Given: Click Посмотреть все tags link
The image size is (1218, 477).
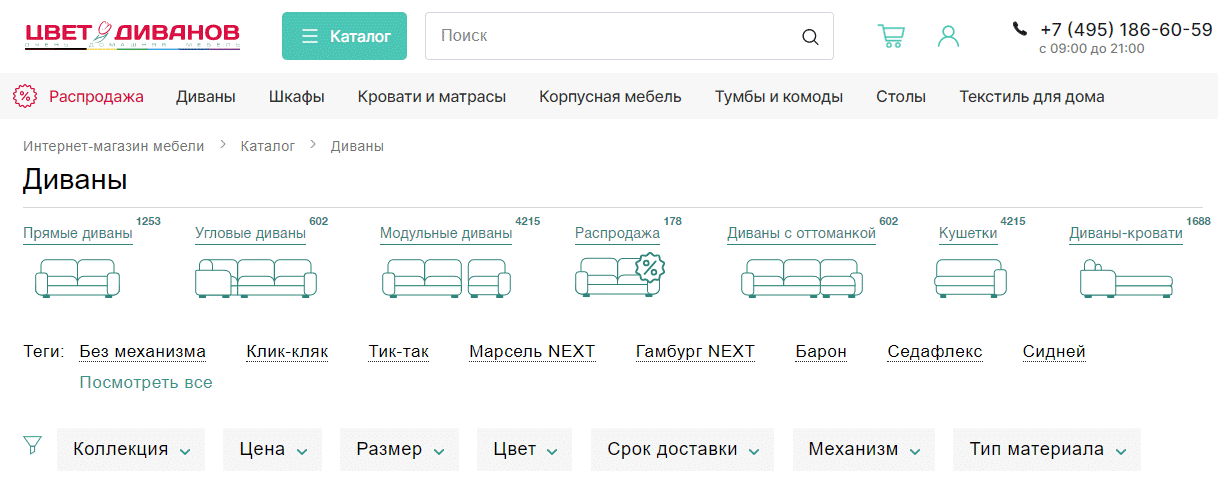Looking at the screenshot, I should pos(146,383).
